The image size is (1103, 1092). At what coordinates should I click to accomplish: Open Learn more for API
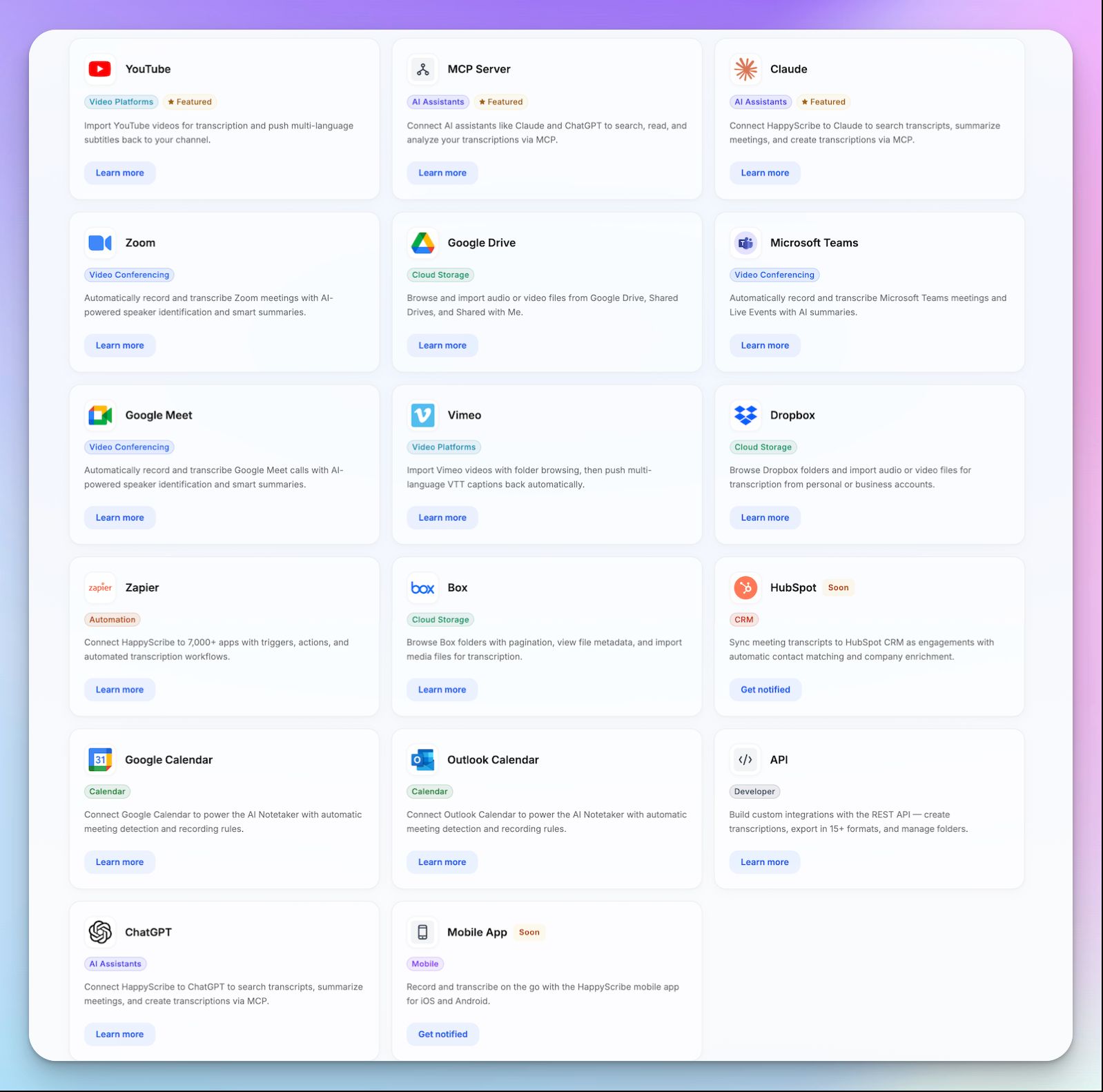pos(765,862)
